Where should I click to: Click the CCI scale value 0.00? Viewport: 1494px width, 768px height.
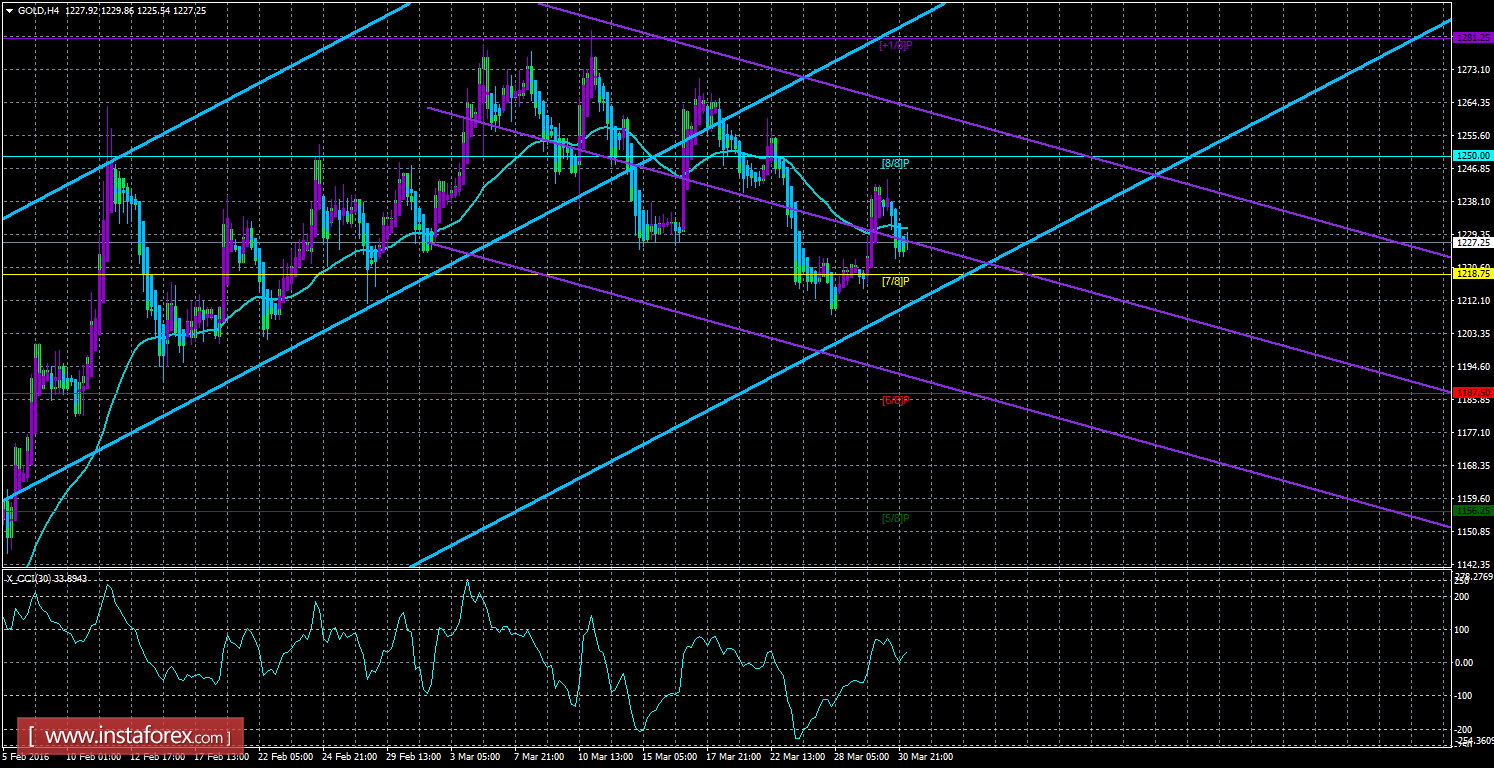[x=1465, y=663]
